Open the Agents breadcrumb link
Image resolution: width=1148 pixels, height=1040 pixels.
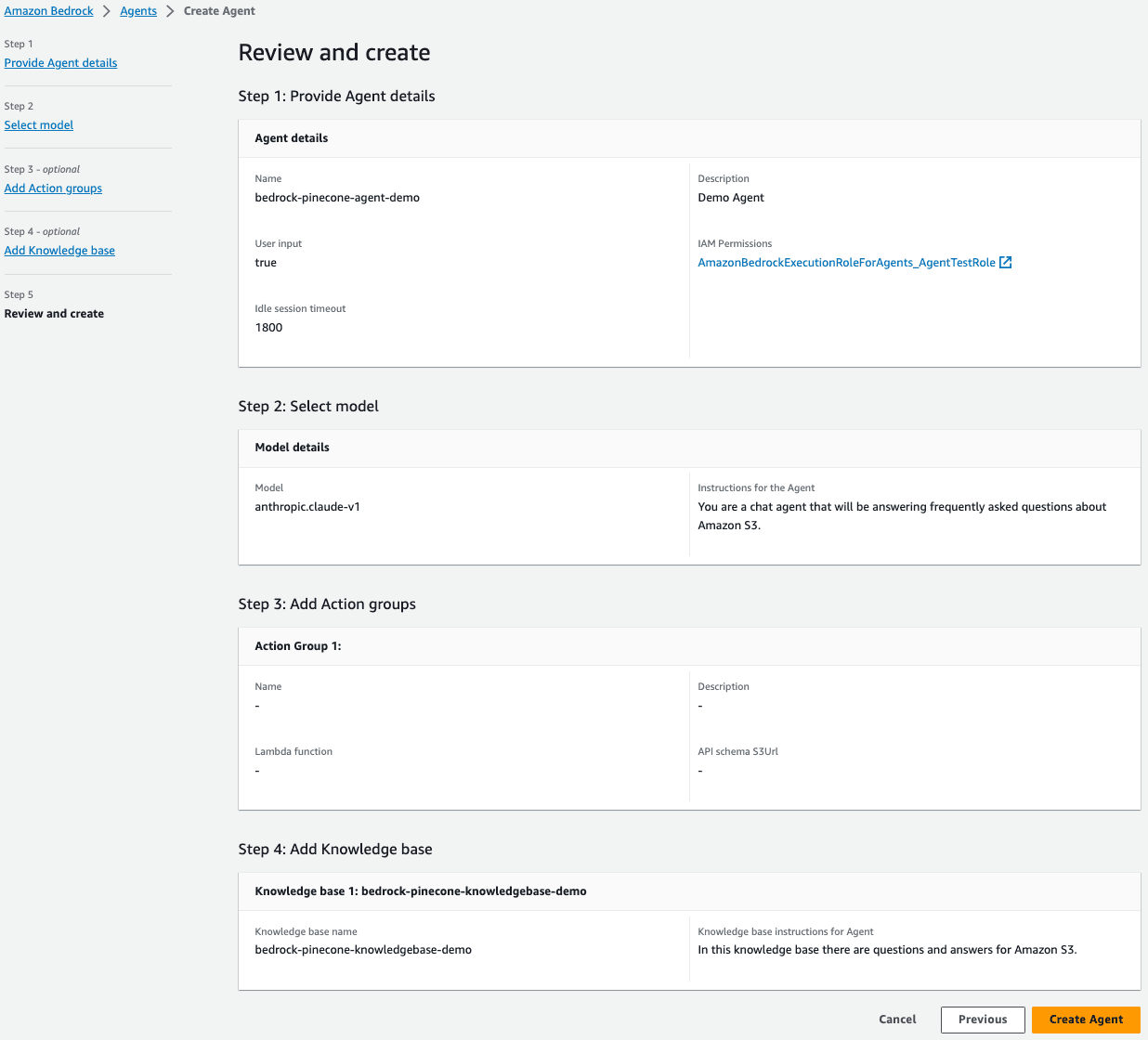(138, 11)
